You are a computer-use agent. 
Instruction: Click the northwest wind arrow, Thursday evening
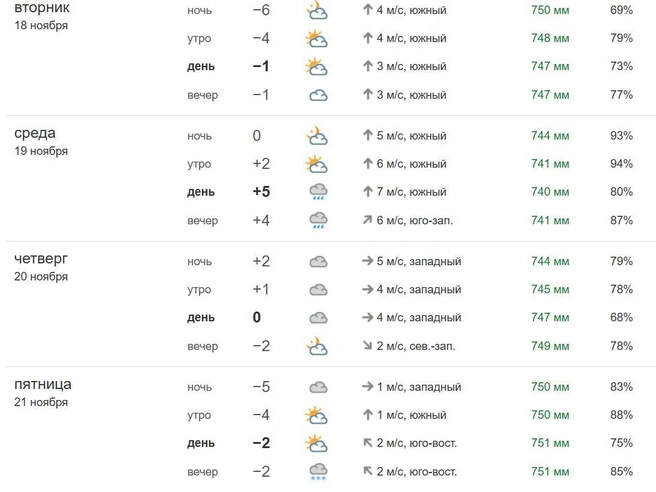click(x=367, y=346)
